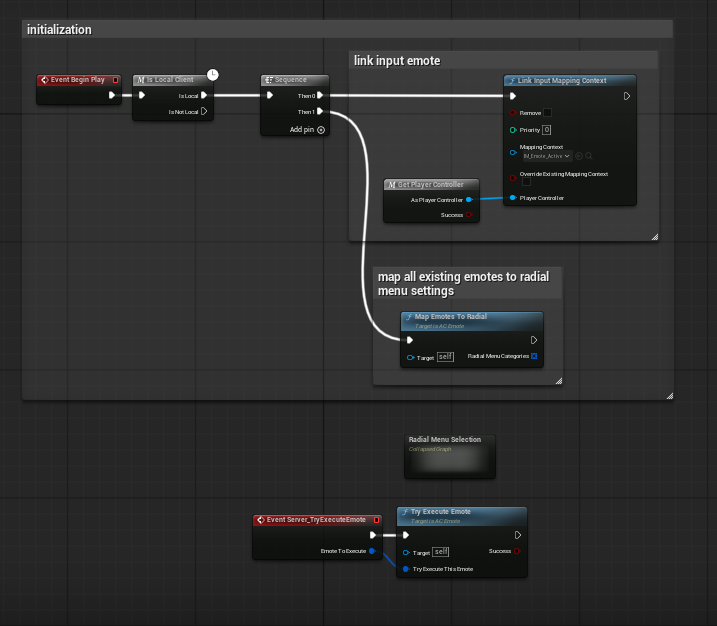Click the red delegate pin on Event Begin Play
The width and height of the screenshot is (717, 626).
116,80
